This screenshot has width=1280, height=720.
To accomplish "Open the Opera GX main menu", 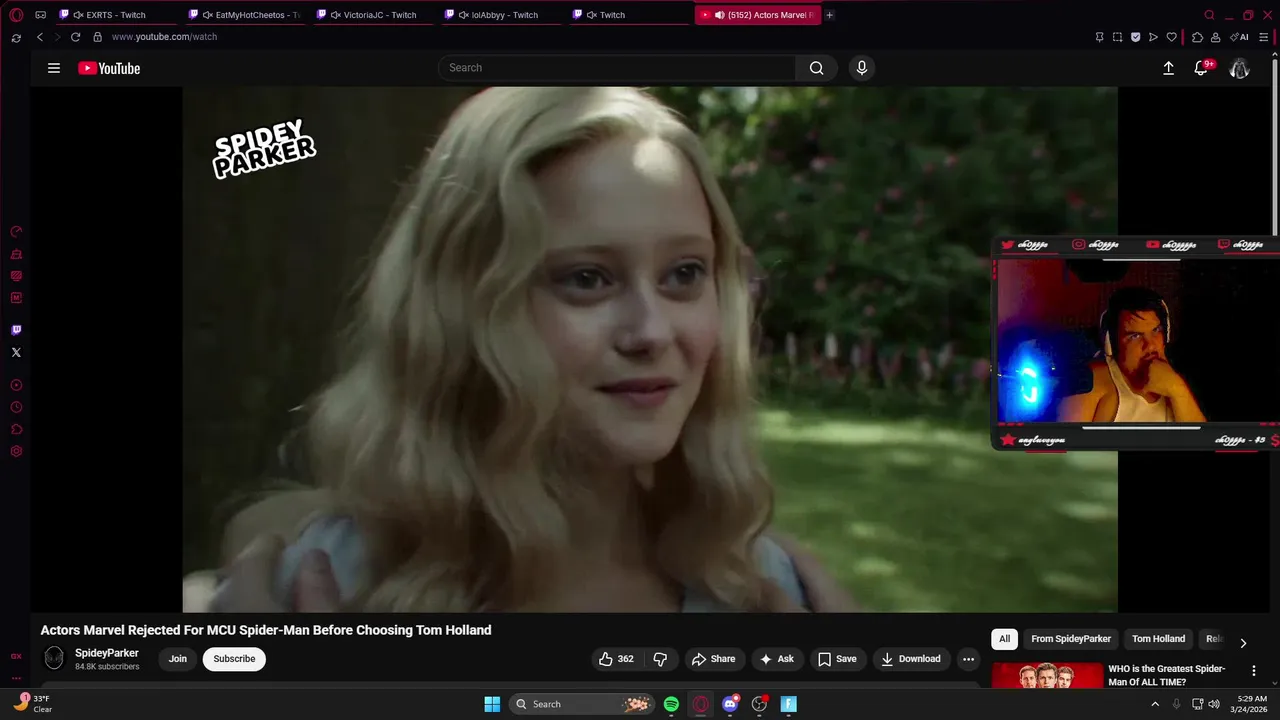I will point(16,15).
